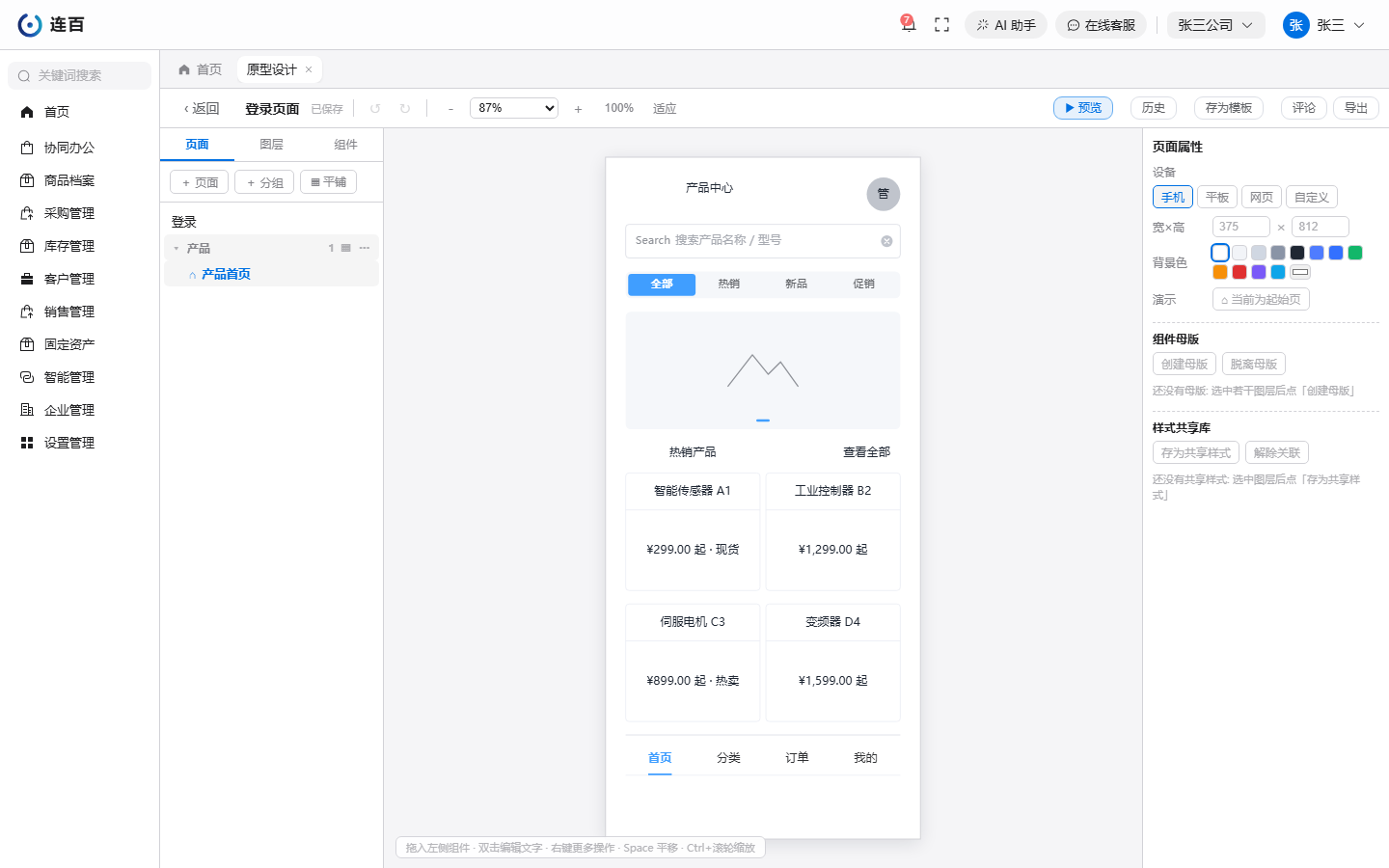This screenshot has width=1389, height=868.
Task: Select 手机 device type
Action: point(1173,197)
